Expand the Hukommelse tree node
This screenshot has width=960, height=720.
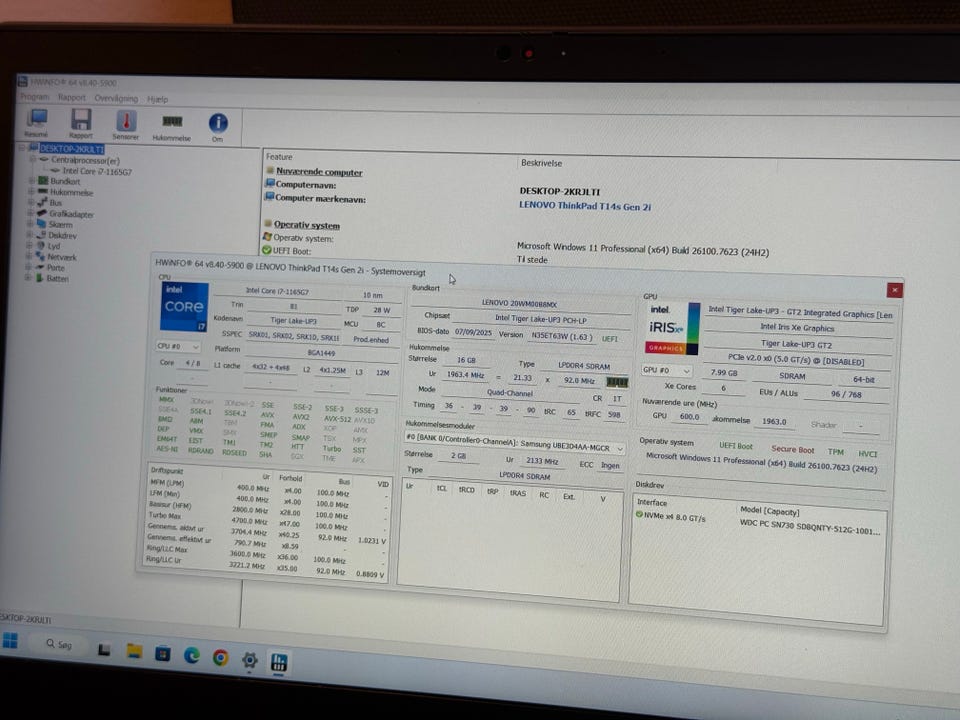pyautogui.click(x=31, y=192)
